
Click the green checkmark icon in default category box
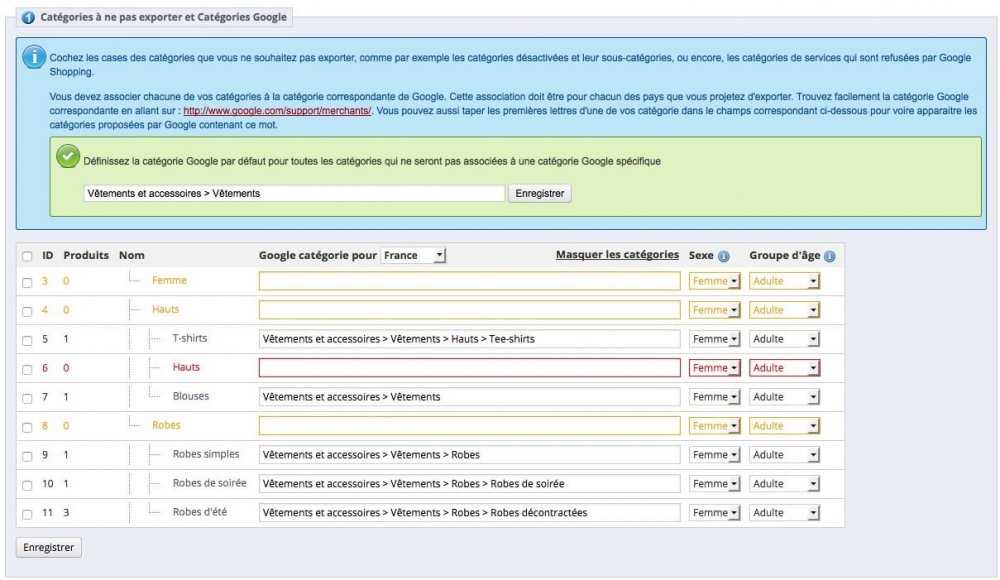click(68, 156)
